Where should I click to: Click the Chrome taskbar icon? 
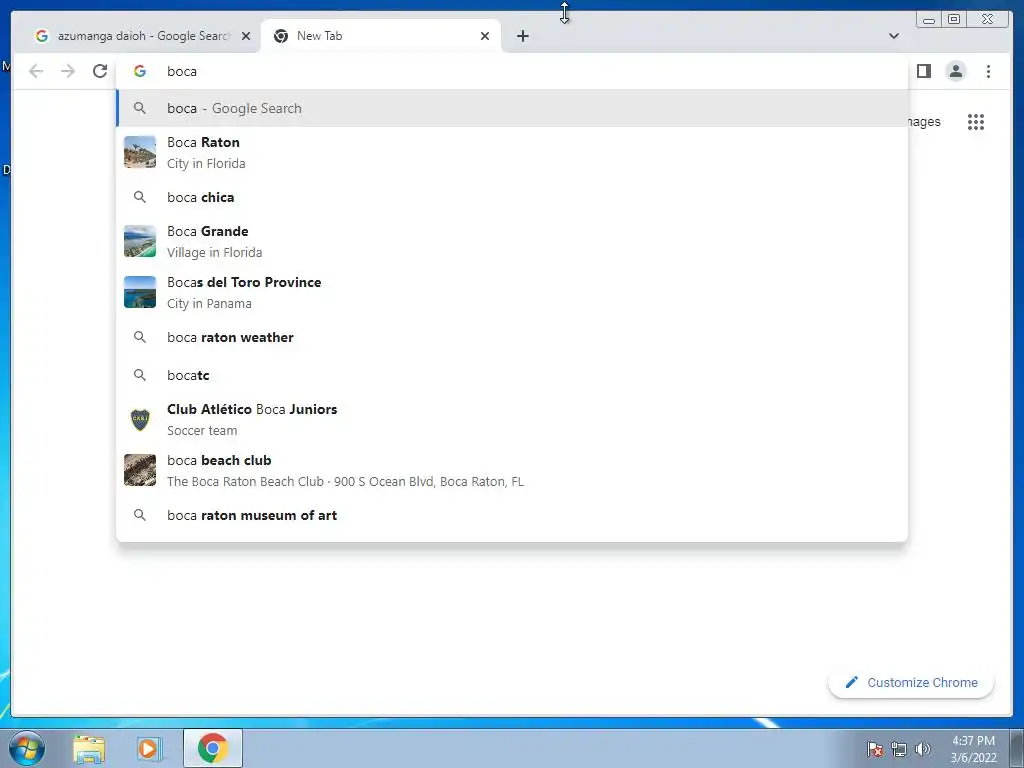point(212,748)
